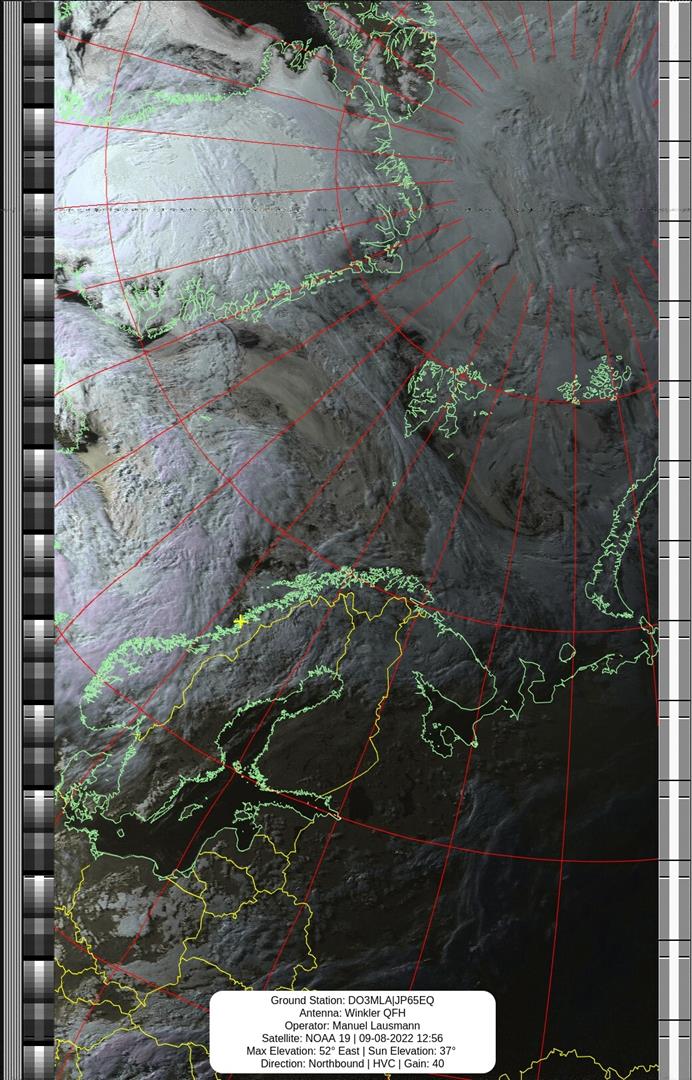Image resolution: width=692 pixels, height=1080 pixels.
Task: Click the small round Kolguyev island outline
Action: [567, 652]
